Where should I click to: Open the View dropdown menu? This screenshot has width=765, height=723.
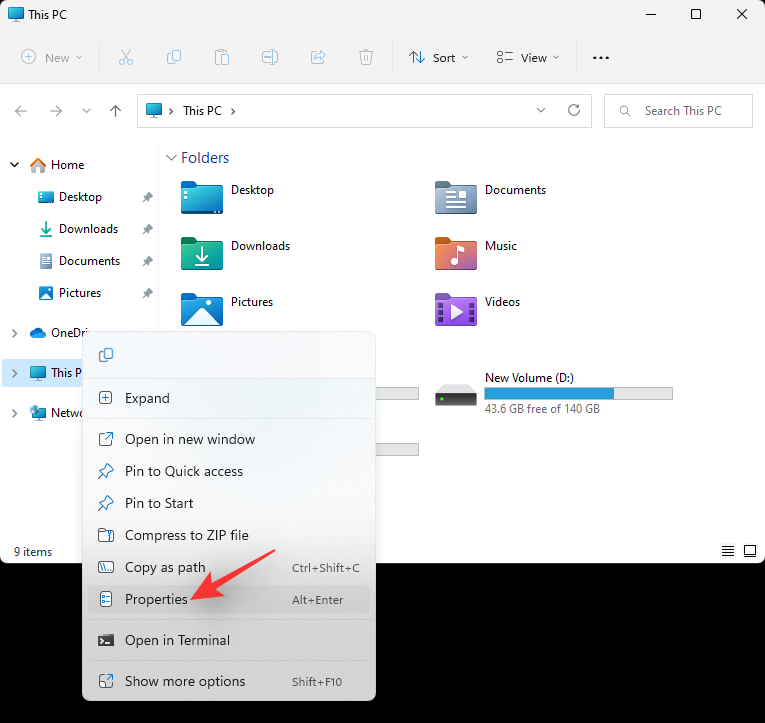pos(528,58)
